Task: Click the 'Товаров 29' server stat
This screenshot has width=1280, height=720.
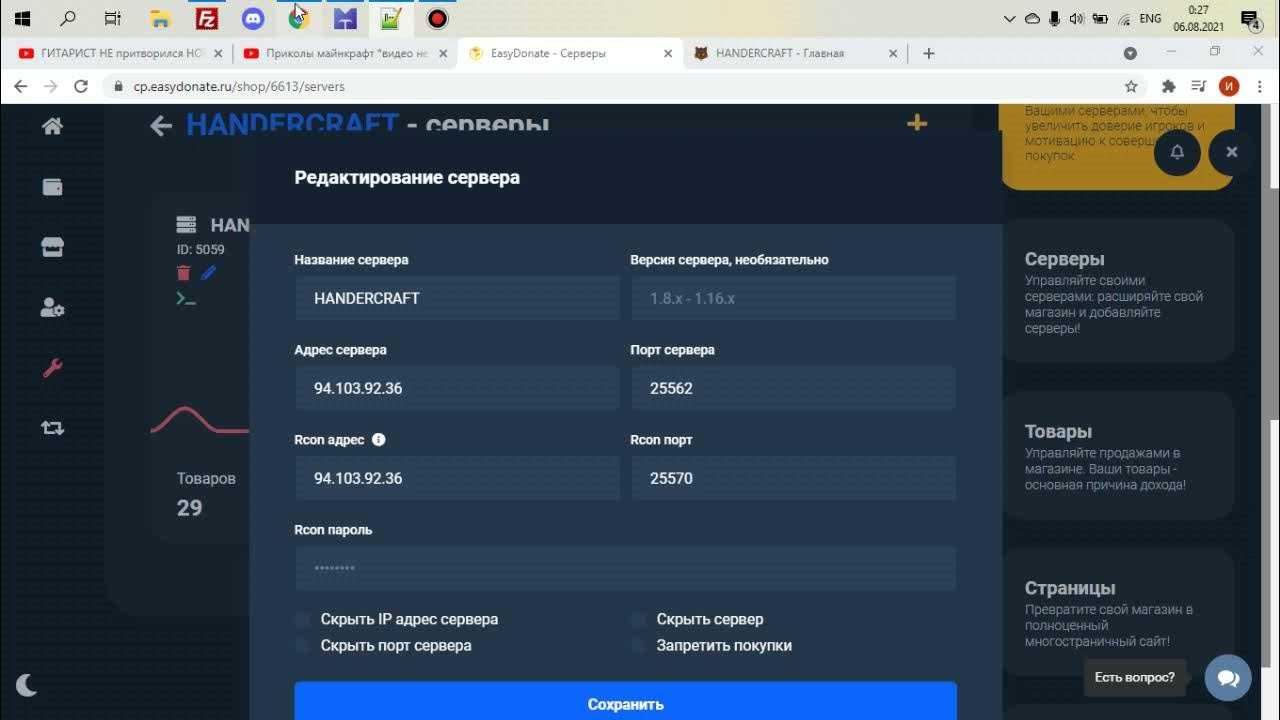Action: pyautogui.click(x=206, y=494)
